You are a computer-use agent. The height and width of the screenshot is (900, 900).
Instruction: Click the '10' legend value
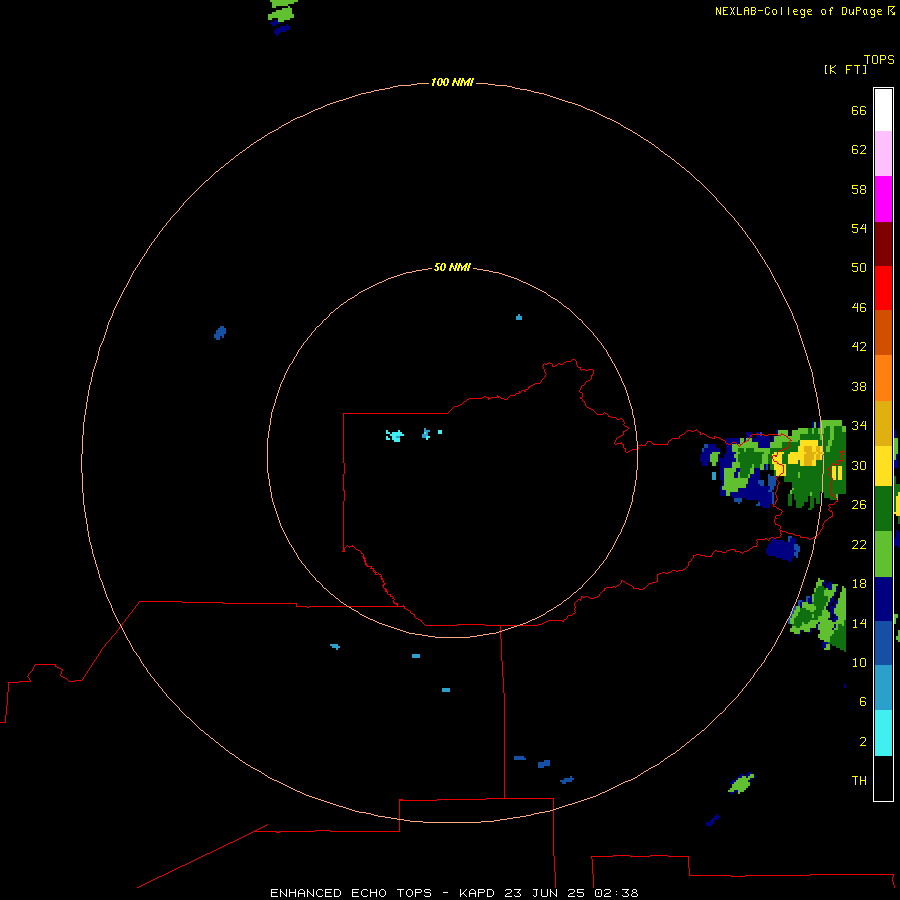[859, 662]
